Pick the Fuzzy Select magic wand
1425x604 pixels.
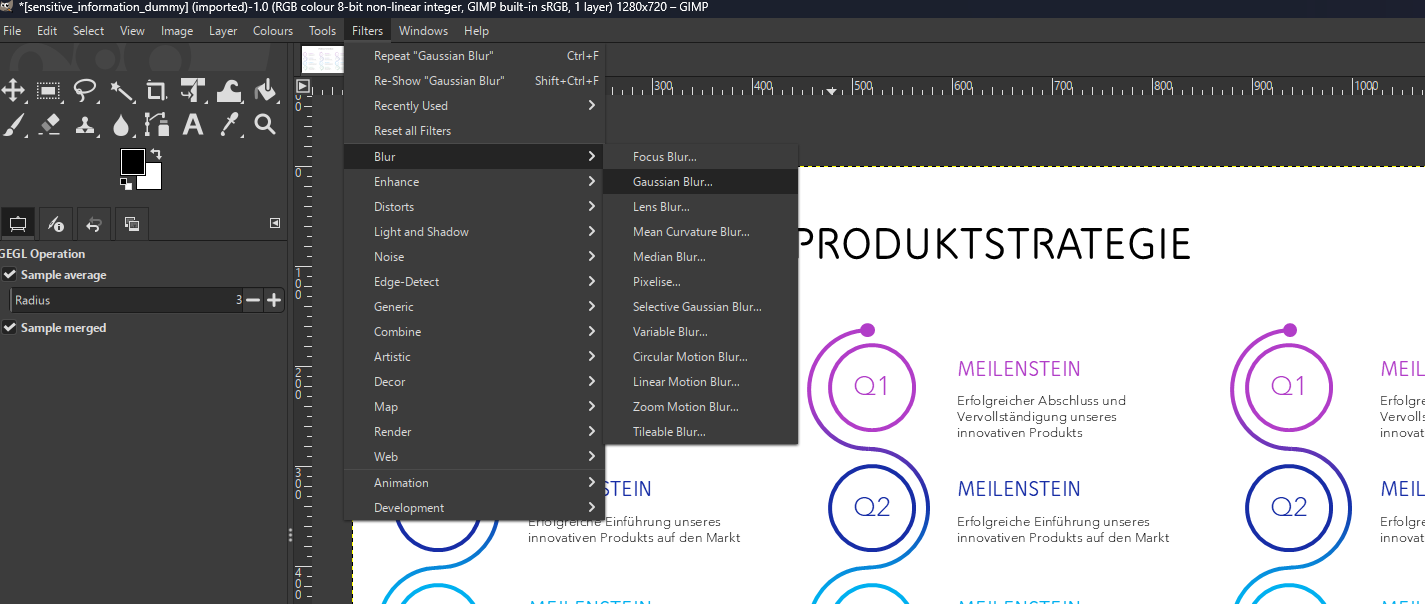point(121,91)
